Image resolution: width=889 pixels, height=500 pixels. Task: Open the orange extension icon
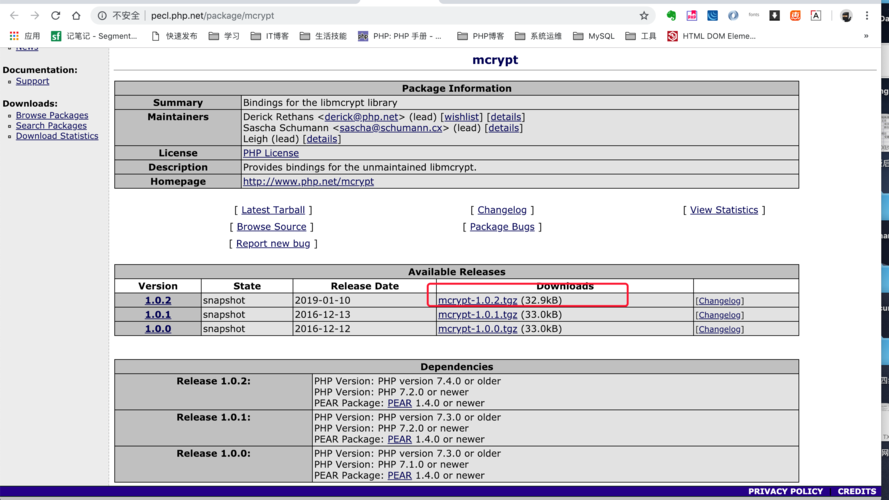click(795, 16)
